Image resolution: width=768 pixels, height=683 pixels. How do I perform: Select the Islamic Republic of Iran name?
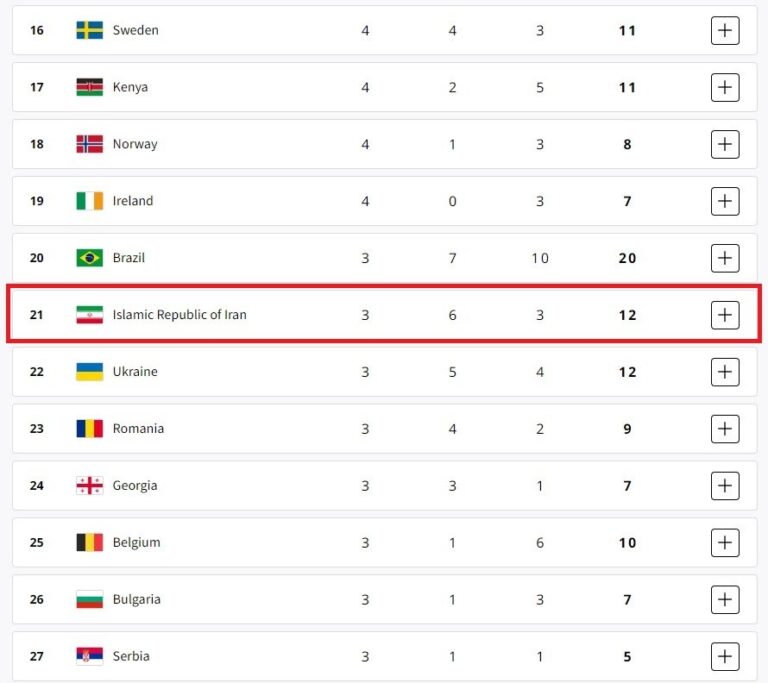click(x=180, y=315)
